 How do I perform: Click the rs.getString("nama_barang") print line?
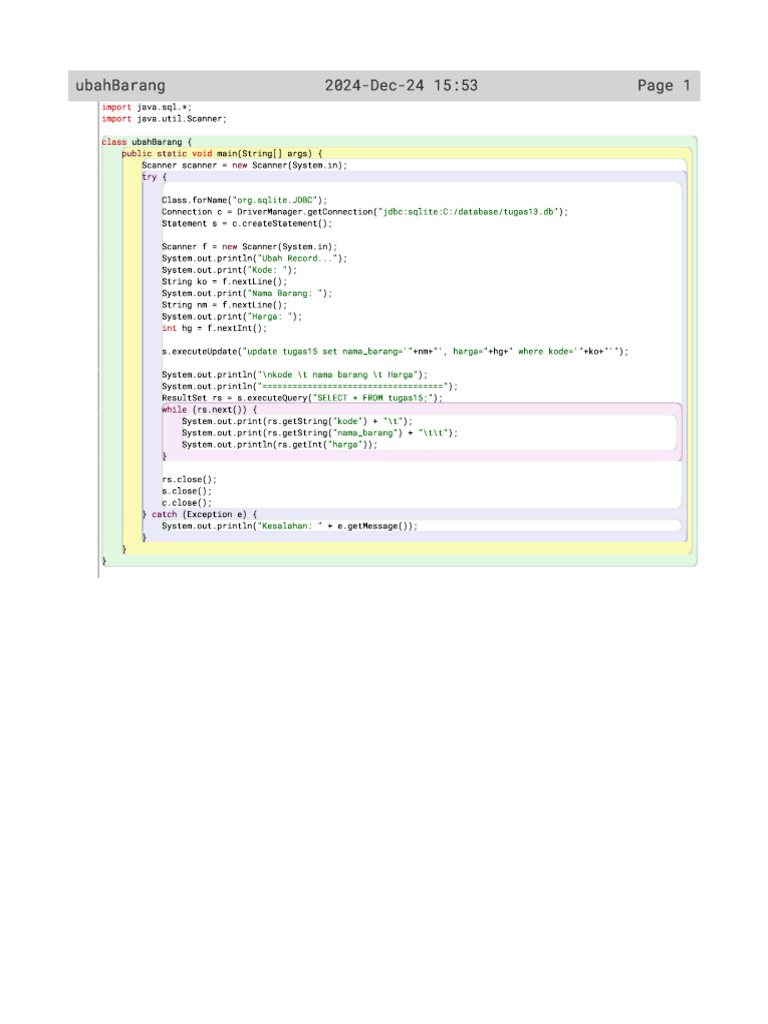pyautogui.click(x=320, y=434)
